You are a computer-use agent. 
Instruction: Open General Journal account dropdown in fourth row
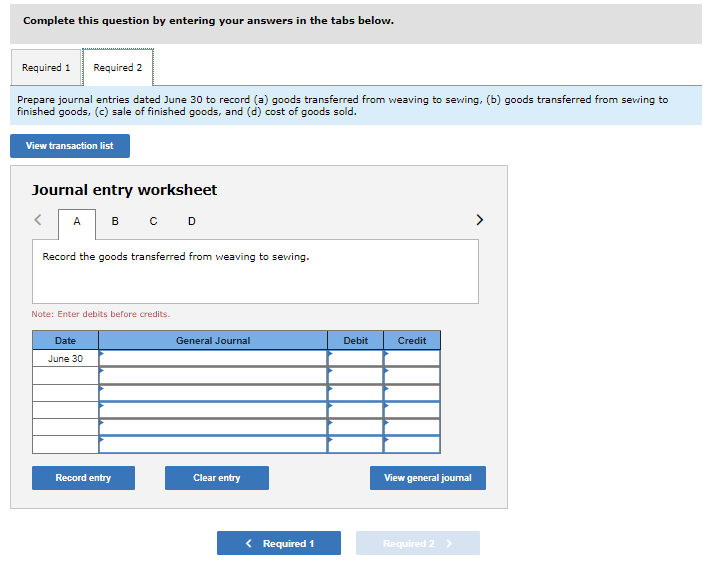(x=213, y=410)
